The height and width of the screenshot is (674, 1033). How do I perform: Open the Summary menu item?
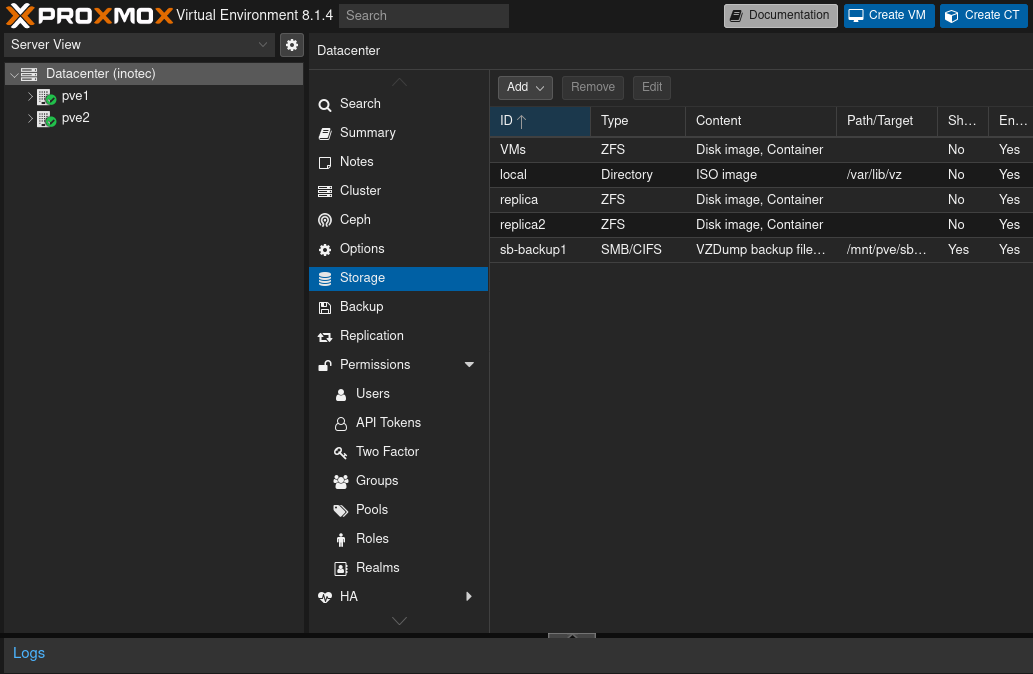399,132
